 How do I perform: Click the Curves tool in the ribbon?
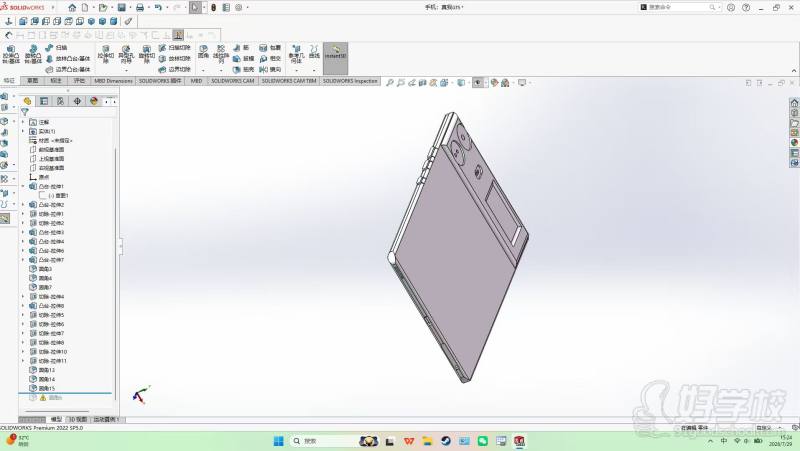(x=314, y=51)
